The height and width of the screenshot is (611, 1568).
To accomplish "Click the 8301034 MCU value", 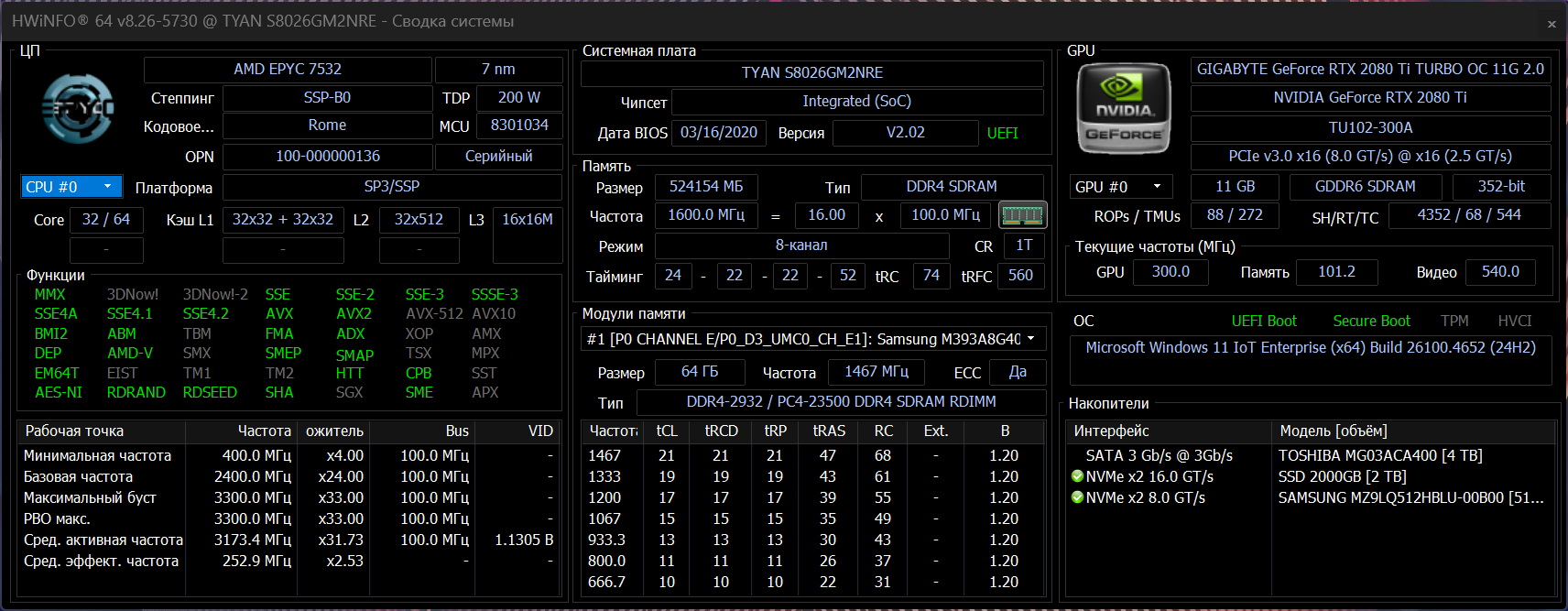I will click(x=518, y=125).
